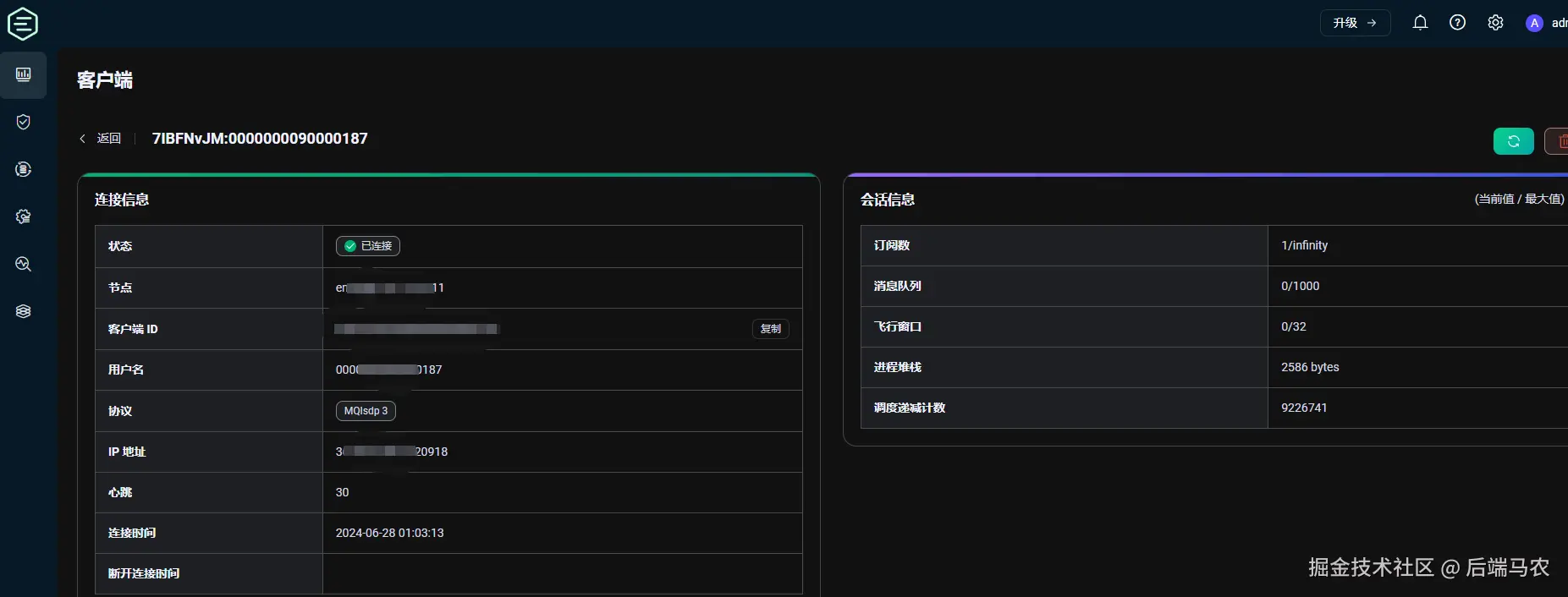Click the 连接信息 panel heading
This screenshot has width=1568, height=597.
click(x=122, y=200)
